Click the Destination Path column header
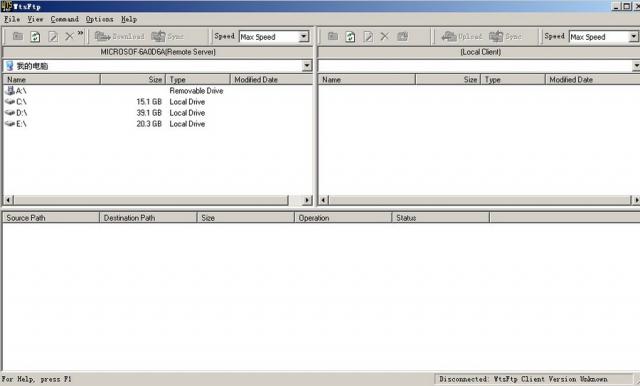Viewport: 640px width, 386px height. (148, 218)
